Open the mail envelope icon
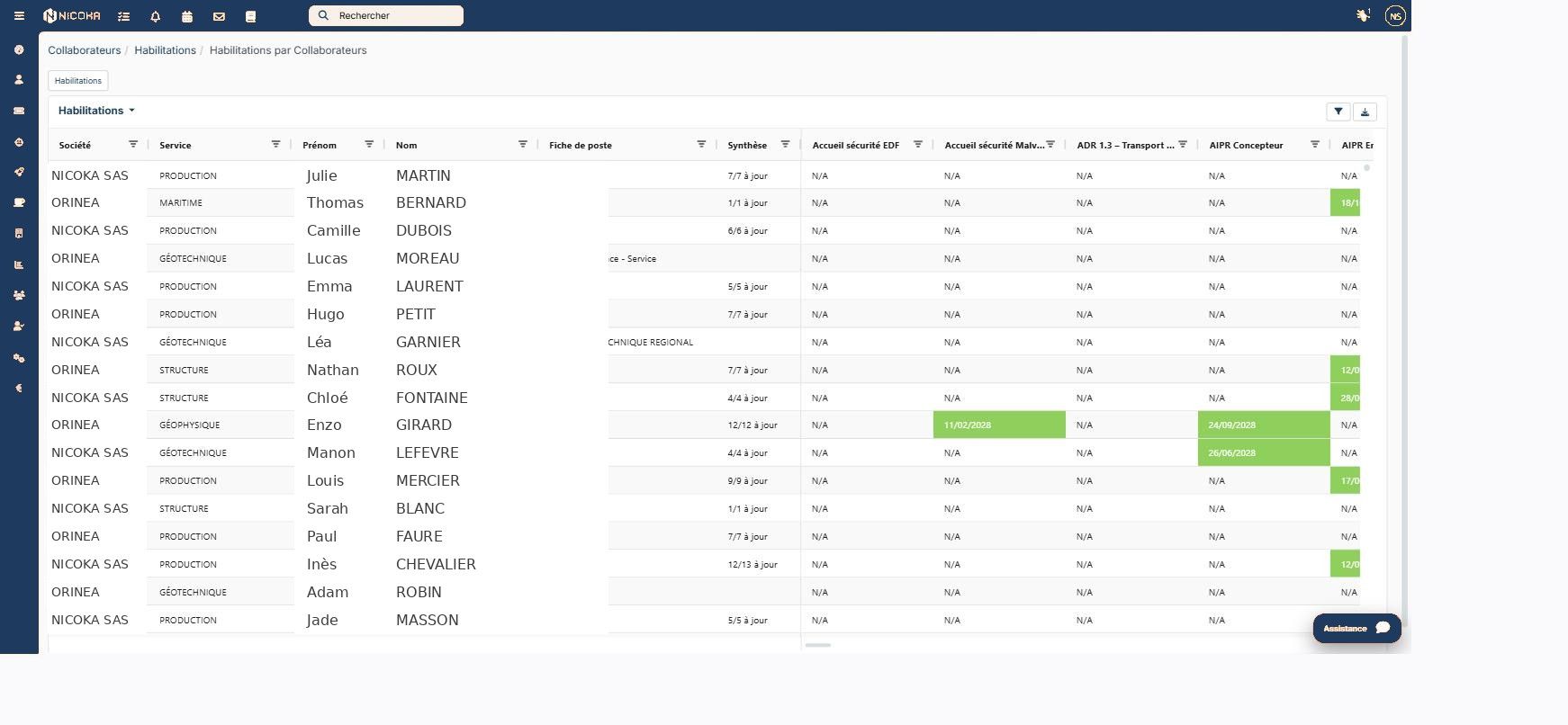The height and width of the screenshot is (725, 1568). 219,16
